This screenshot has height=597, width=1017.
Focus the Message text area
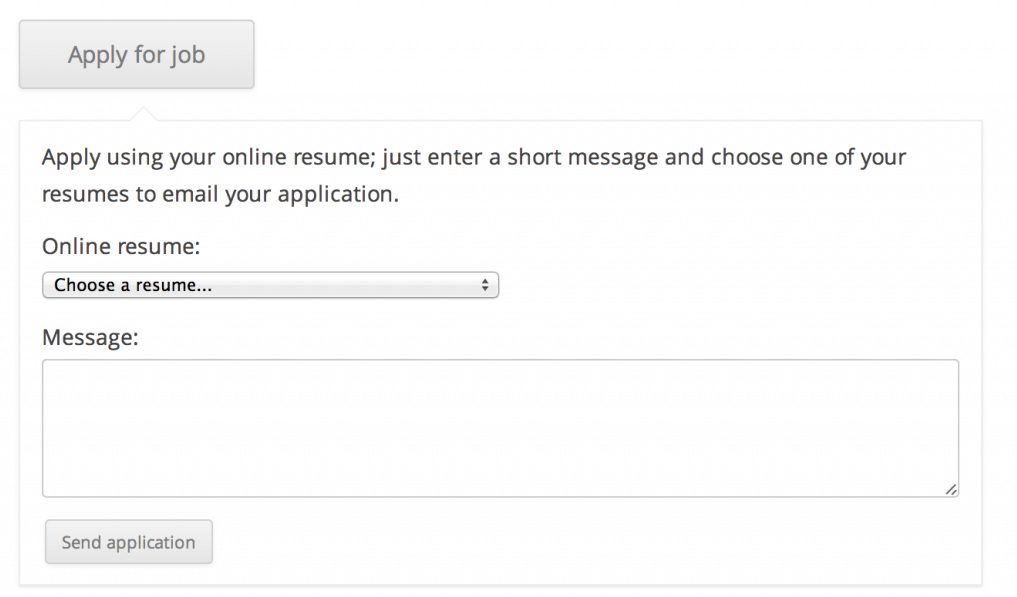[x=500, y=428]
